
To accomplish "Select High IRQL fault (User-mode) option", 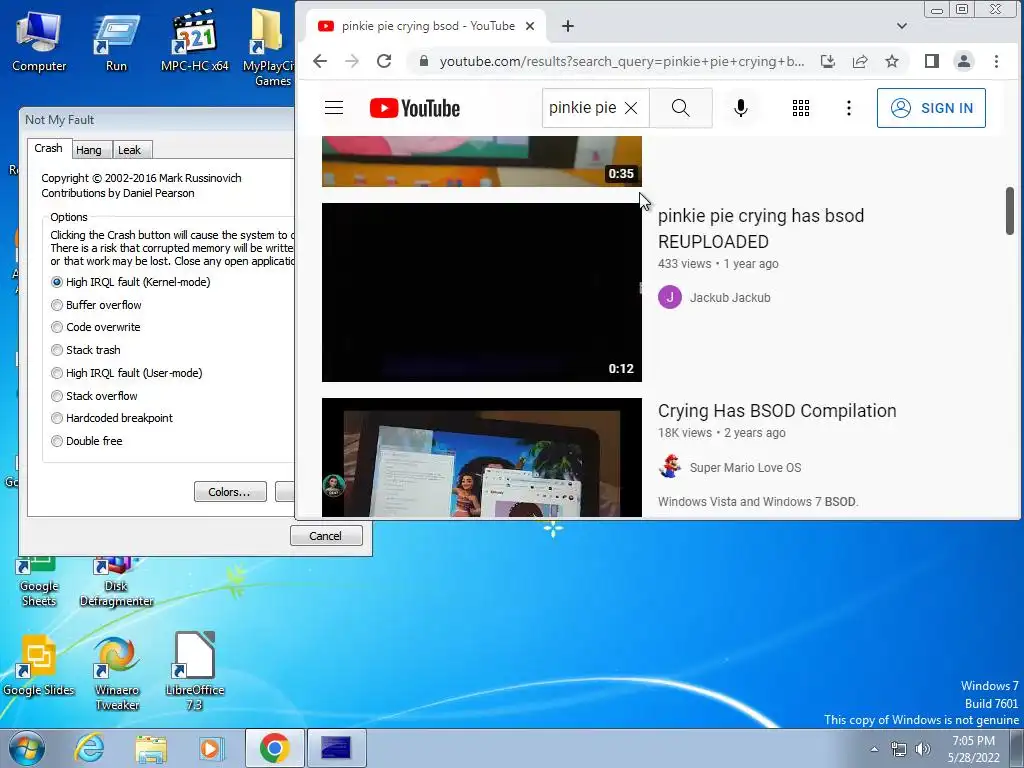I will (x=127, y=373).
